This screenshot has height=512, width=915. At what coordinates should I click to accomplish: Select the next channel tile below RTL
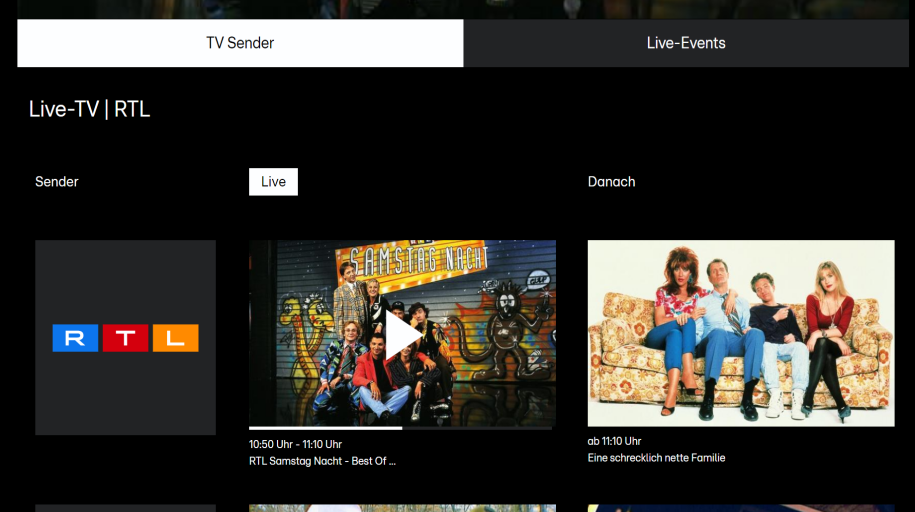click(x=125, y=508)
